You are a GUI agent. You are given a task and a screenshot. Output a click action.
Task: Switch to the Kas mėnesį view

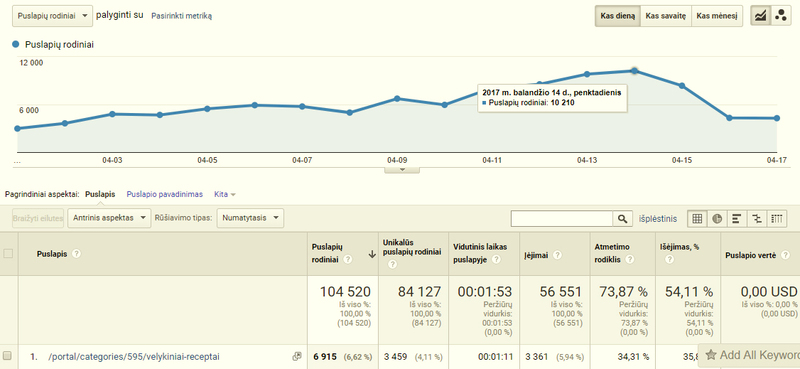pos(717,16)
